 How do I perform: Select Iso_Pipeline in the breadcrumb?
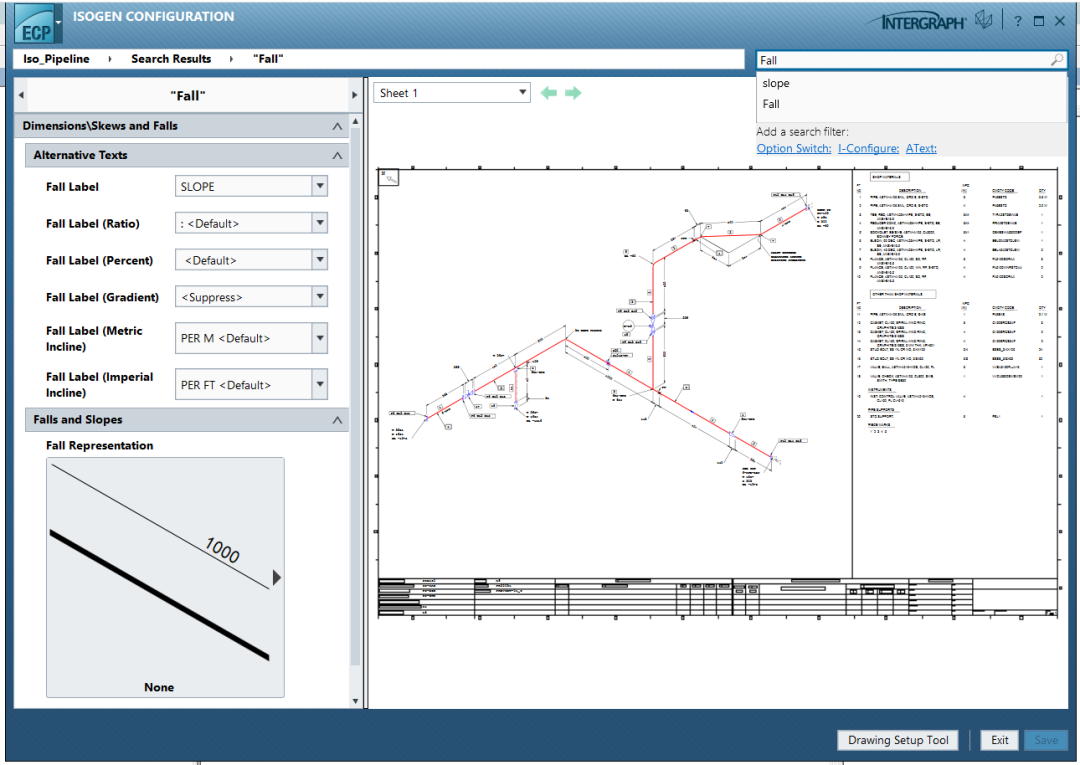tap(56, 59)
